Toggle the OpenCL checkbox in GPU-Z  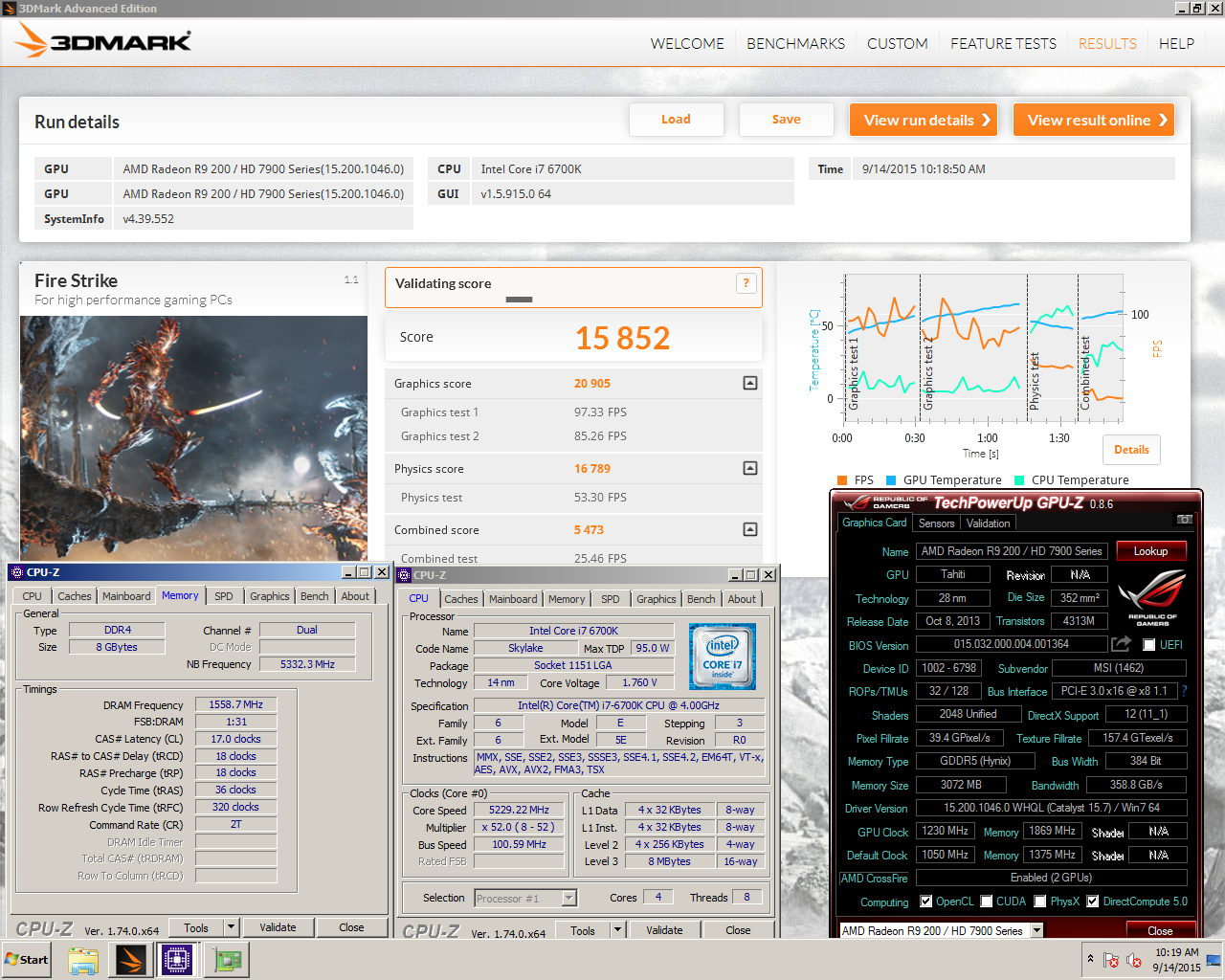(925, 902)
